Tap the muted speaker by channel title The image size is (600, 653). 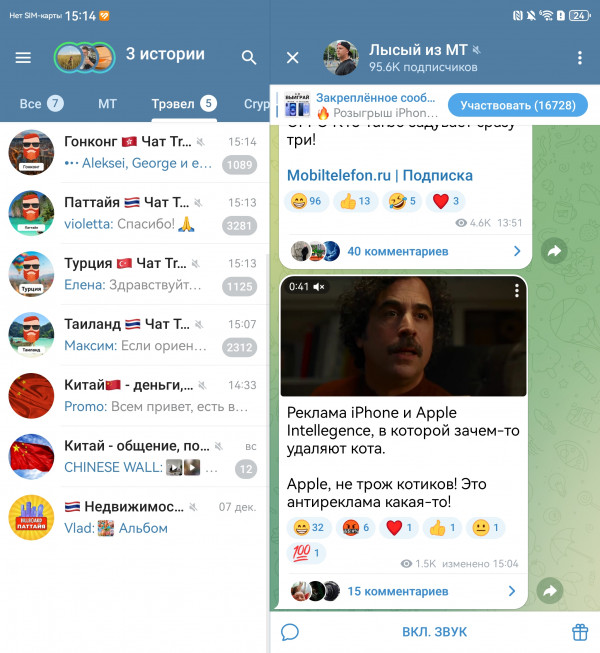pos(477,50)
